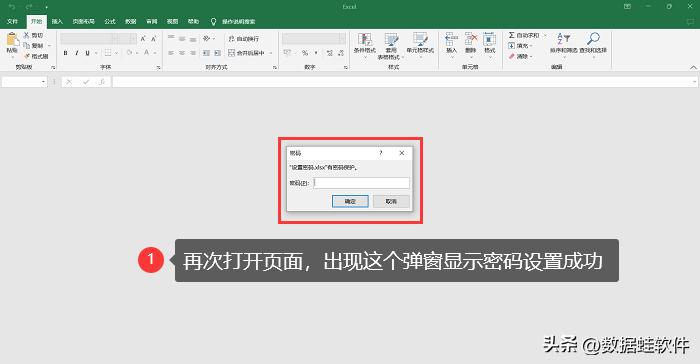Click the decrease font size icon
Screen dimensions: 700x364
(154, 39)
